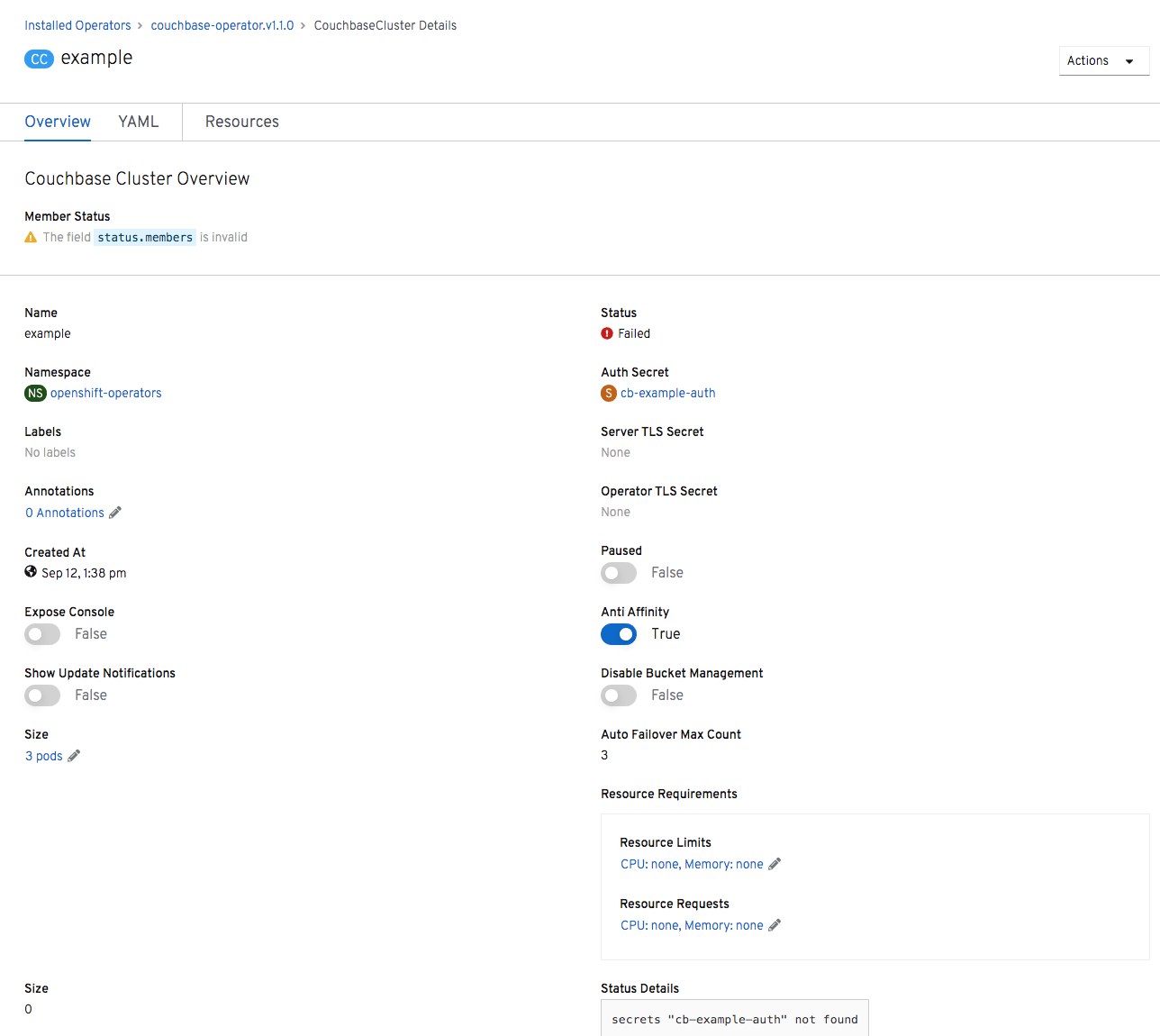Click the Annotations edit pencil icon
This screenshot has width=1160, height=1036.
tap(114, 513)
